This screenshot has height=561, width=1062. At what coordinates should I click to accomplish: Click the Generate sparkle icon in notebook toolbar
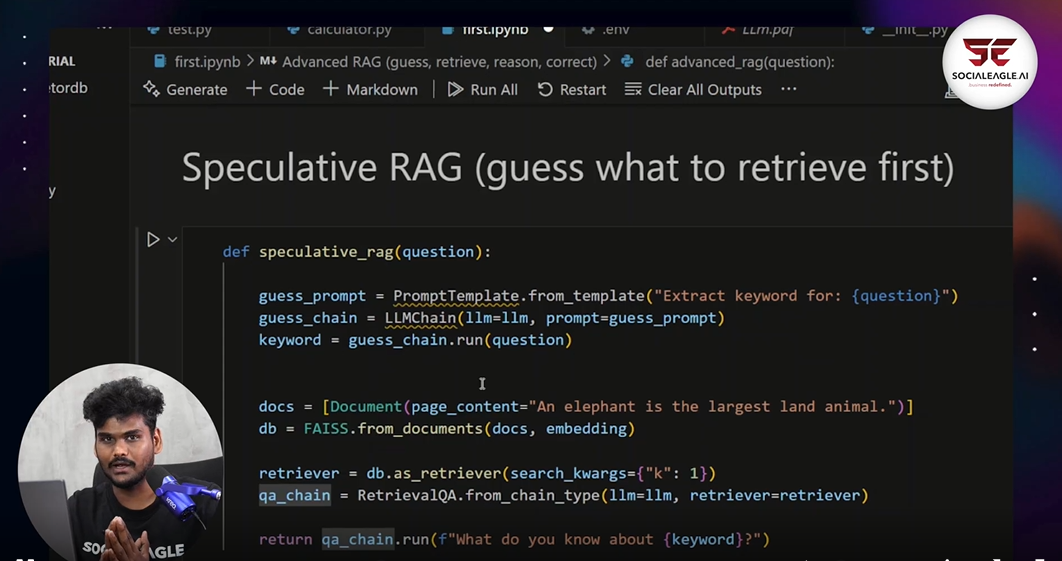(152, 89)
